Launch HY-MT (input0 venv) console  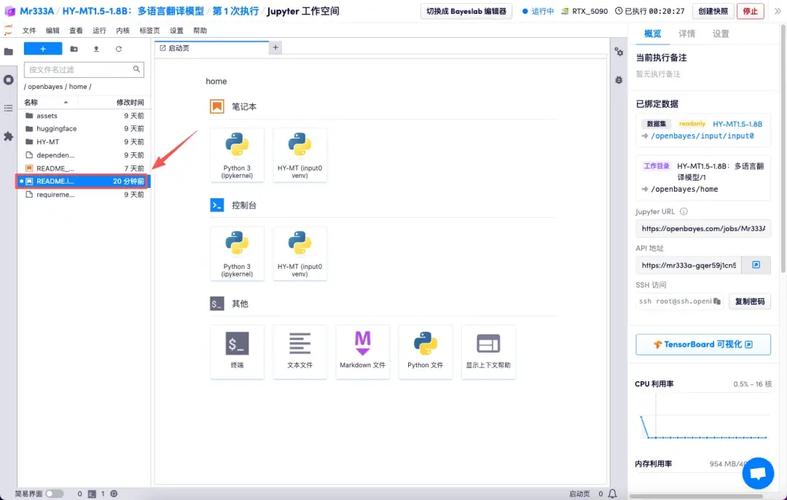click(x=300, y=254)
